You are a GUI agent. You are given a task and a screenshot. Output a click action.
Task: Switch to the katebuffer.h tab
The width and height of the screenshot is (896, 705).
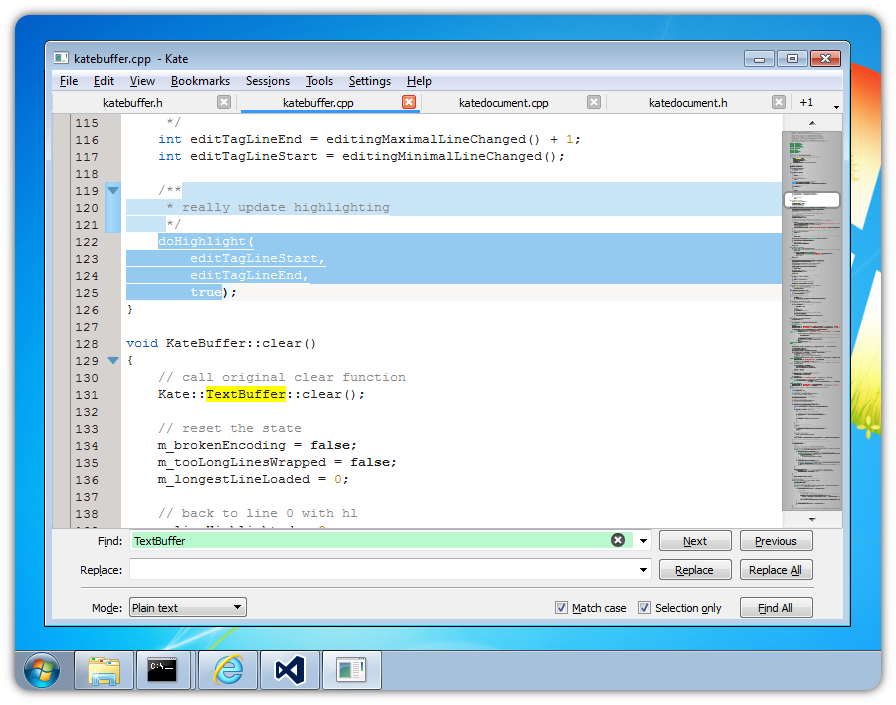pyautogui.click(x=133, y=103)
